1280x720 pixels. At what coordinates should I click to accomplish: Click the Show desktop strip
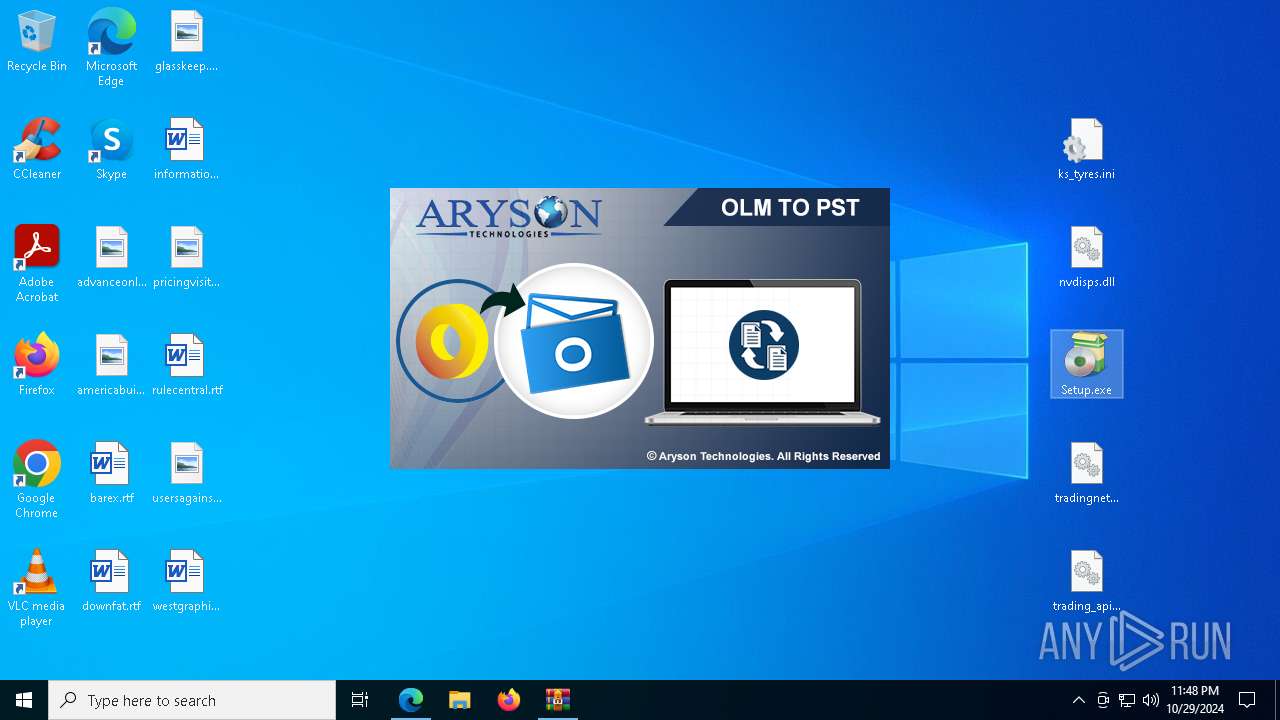click(x=1276, y=700)
